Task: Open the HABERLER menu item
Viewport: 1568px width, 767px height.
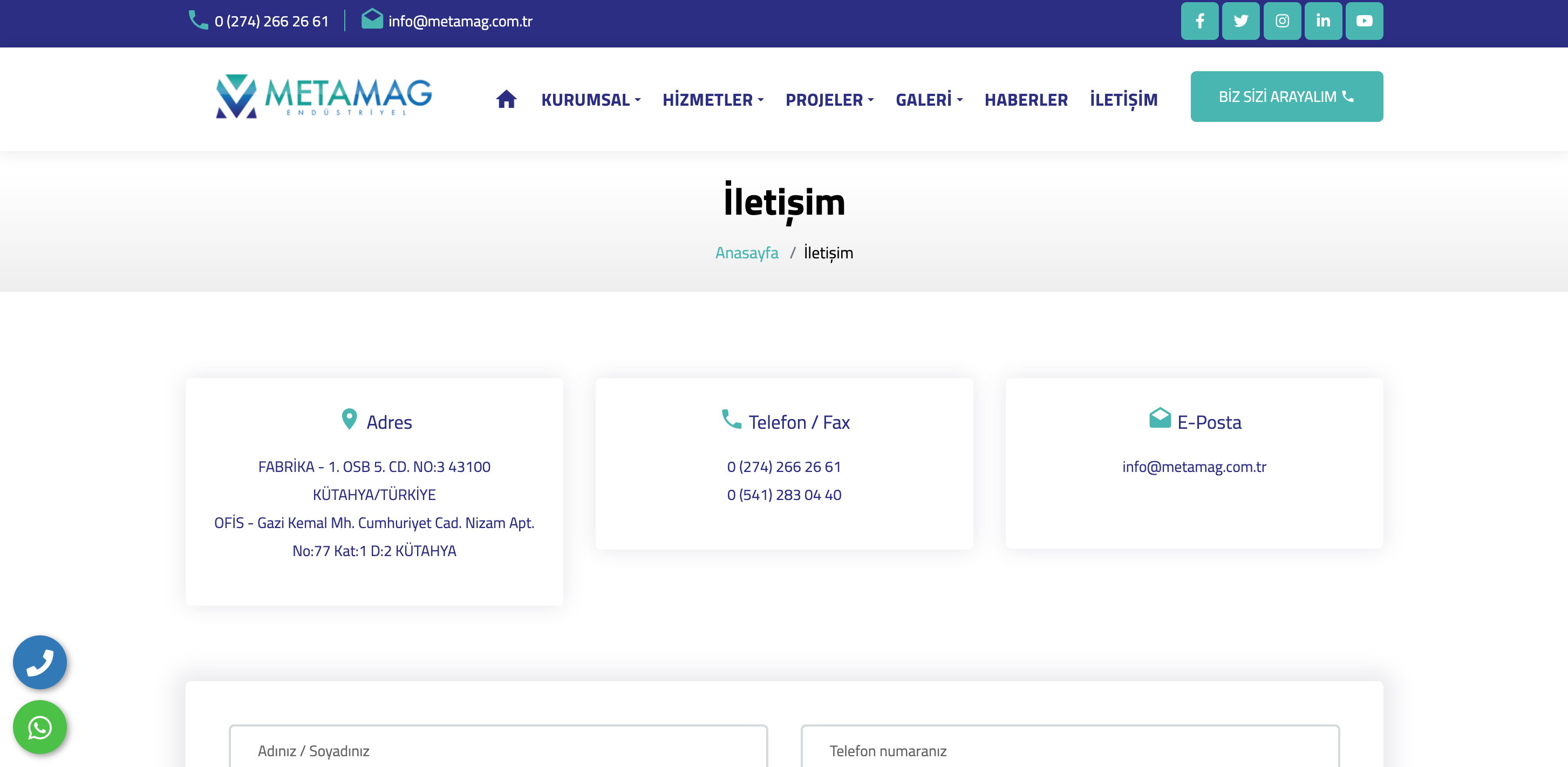Action: click(1026, 100)
